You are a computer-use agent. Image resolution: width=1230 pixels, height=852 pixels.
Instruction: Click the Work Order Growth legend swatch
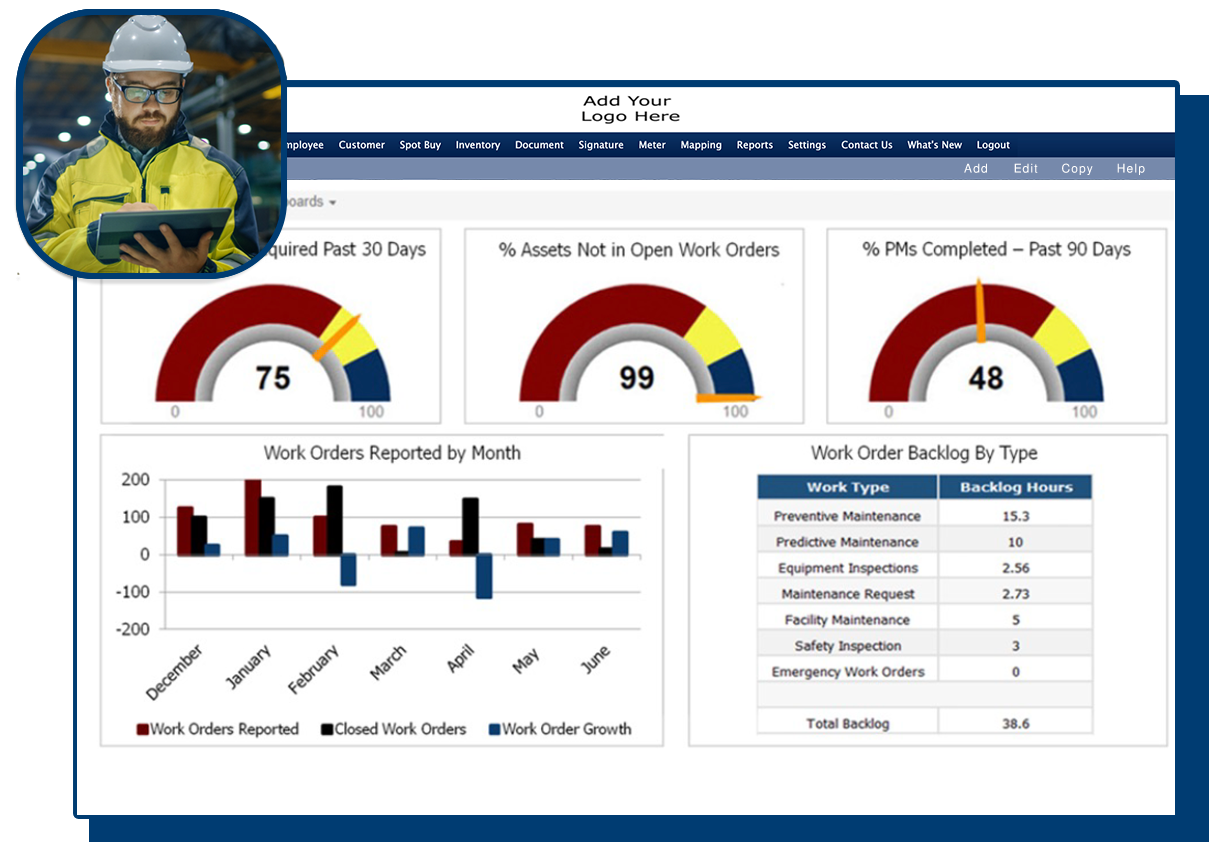click(x=494, y=729)
